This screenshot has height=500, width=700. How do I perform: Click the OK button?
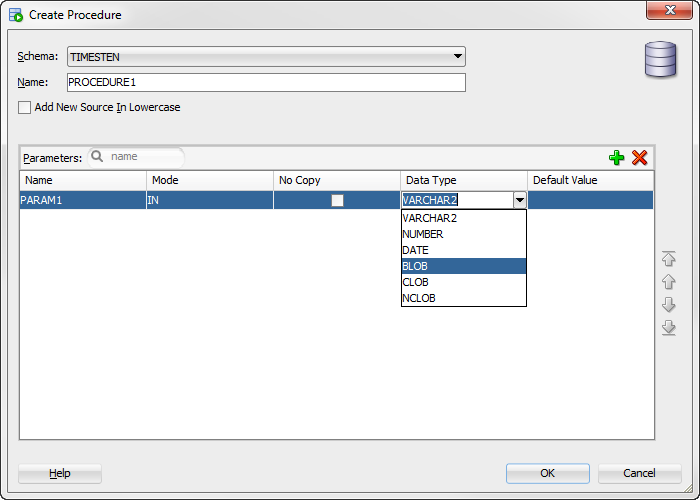pos(548,473)
